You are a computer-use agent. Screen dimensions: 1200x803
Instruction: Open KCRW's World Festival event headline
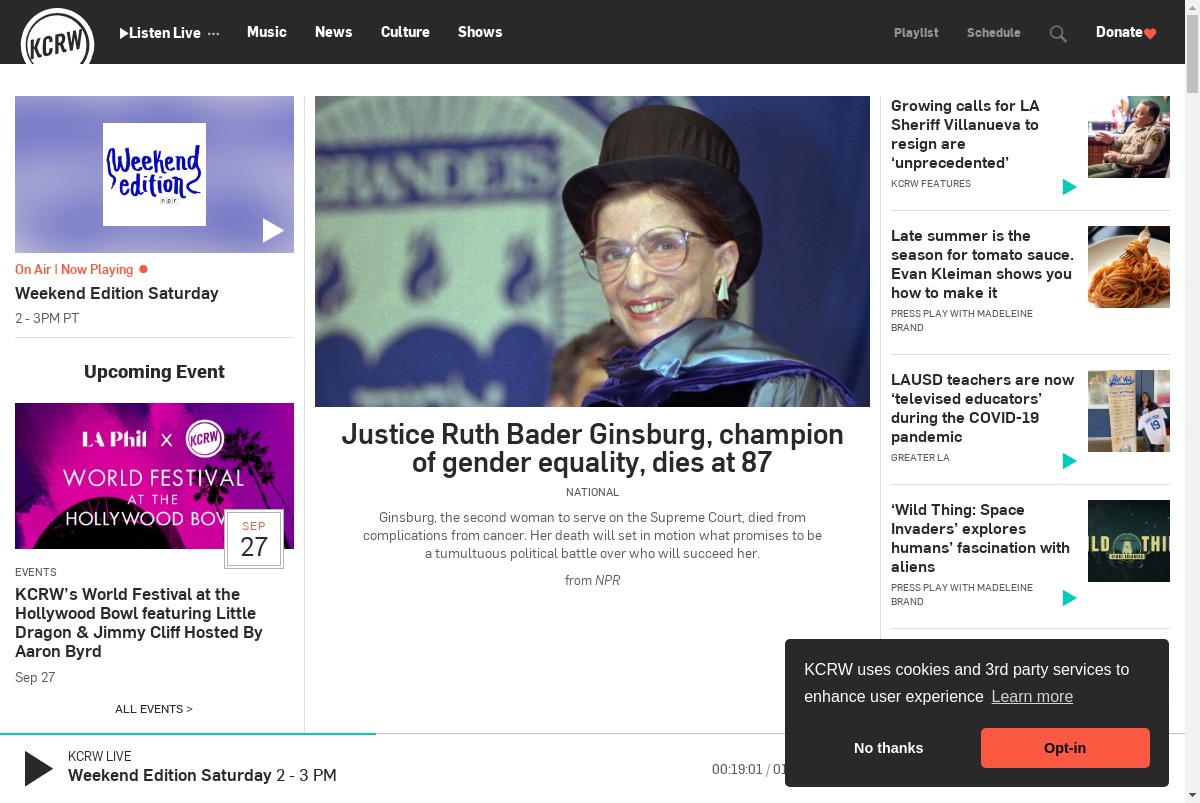[139, 622]
